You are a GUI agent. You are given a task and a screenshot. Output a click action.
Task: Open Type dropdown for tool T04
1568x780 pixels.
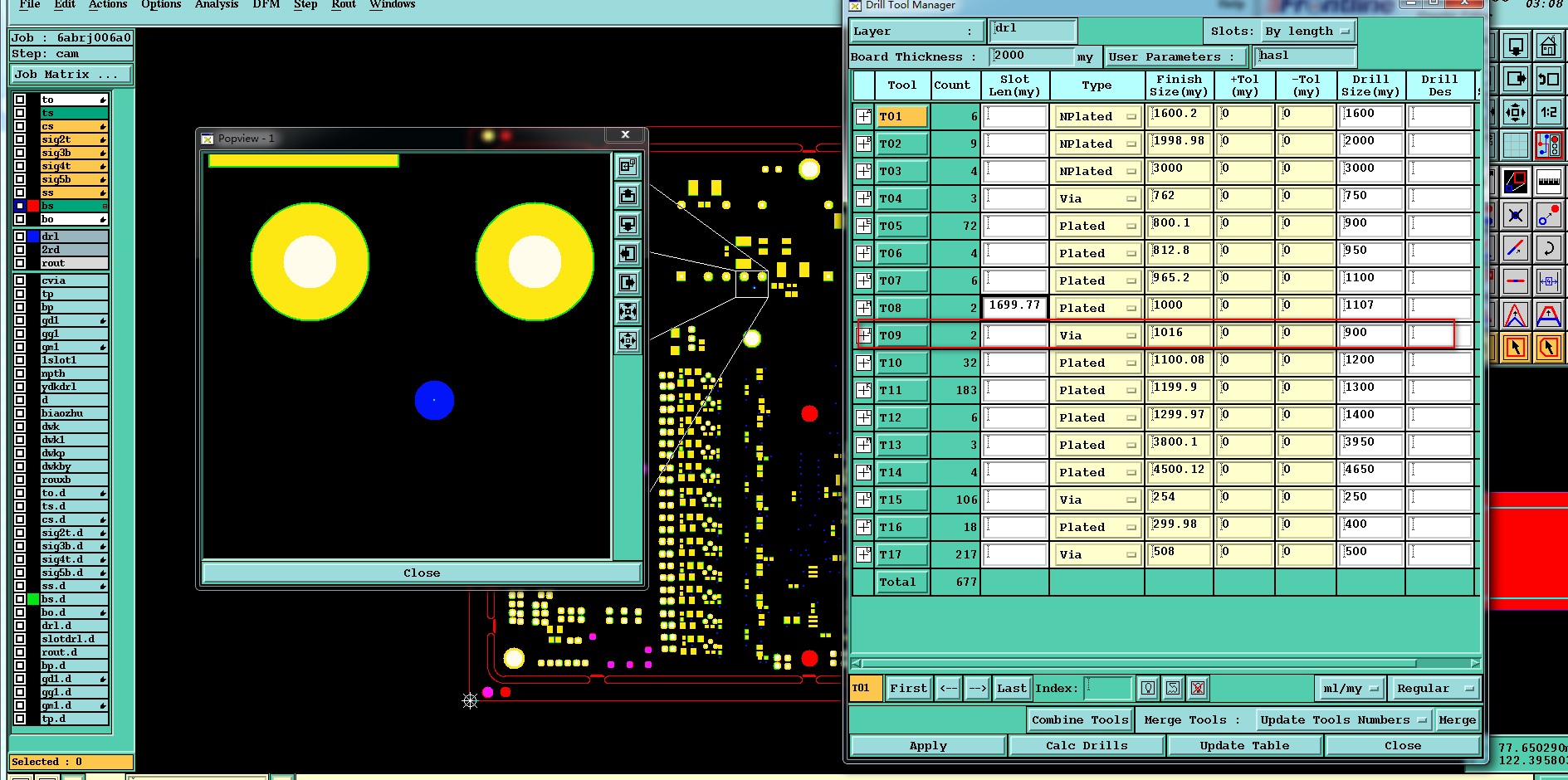pos(1097,198)
